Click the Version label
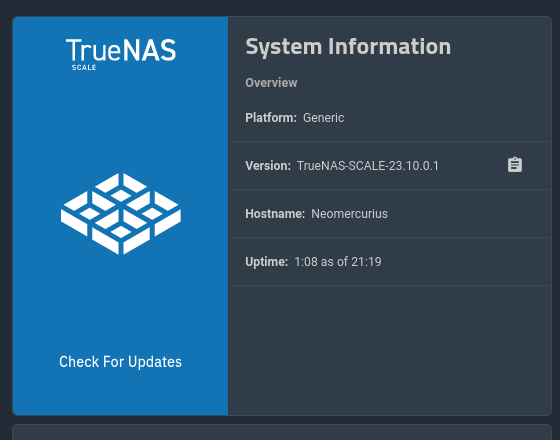Image resolution: width=560 pixels, height=440 pixels. [268, 166]
